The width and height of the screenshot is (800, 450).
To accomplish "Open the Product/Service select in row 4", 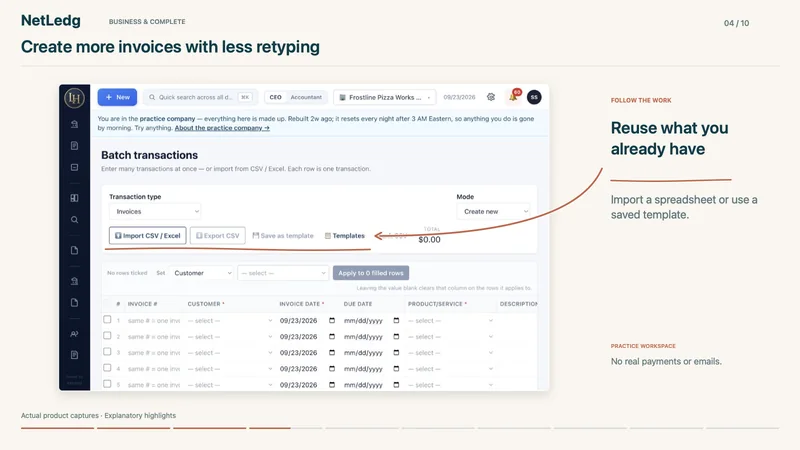I will click(451, 369).
